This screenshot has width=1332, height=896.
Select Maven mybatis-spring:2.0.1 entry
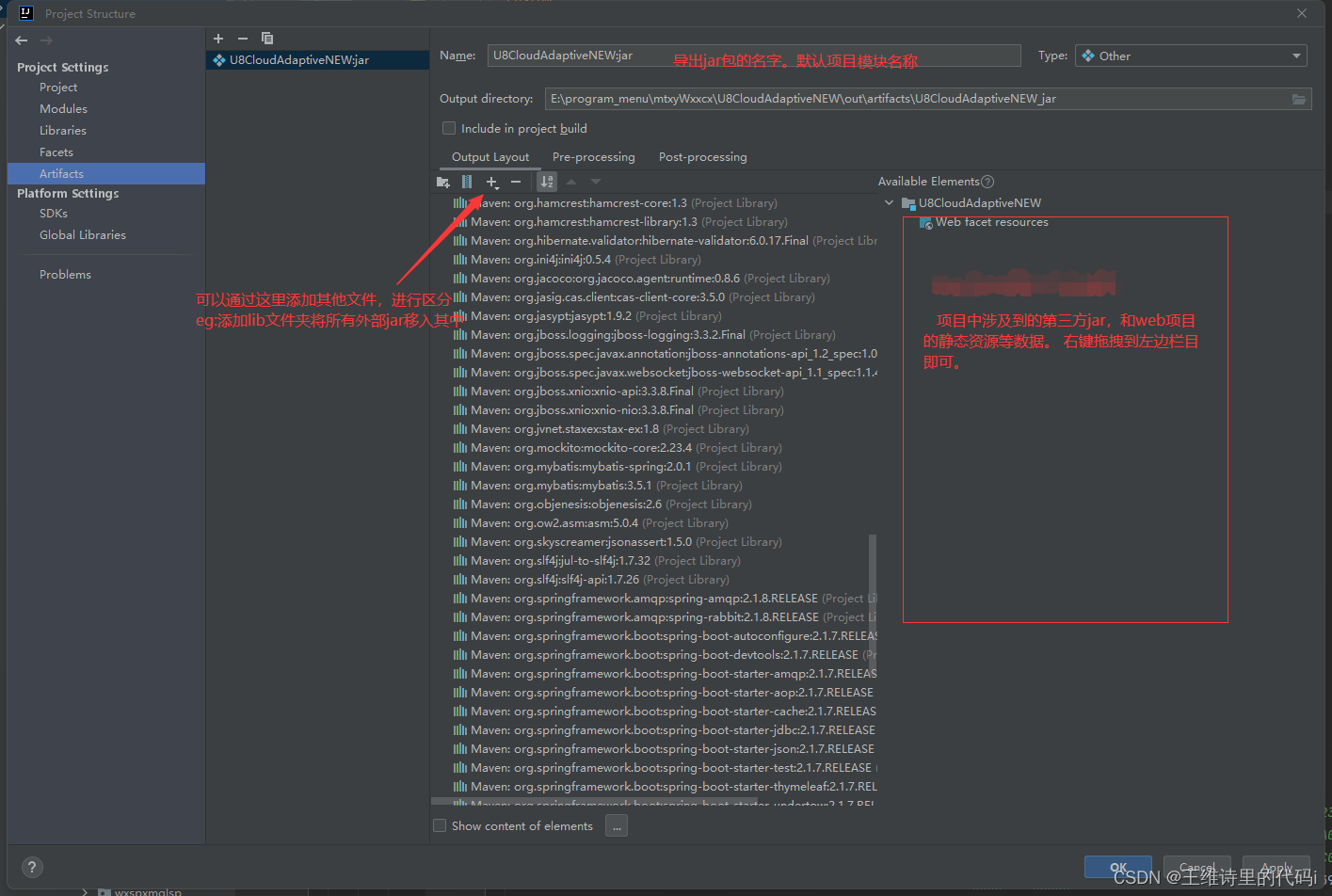[617, 467]
